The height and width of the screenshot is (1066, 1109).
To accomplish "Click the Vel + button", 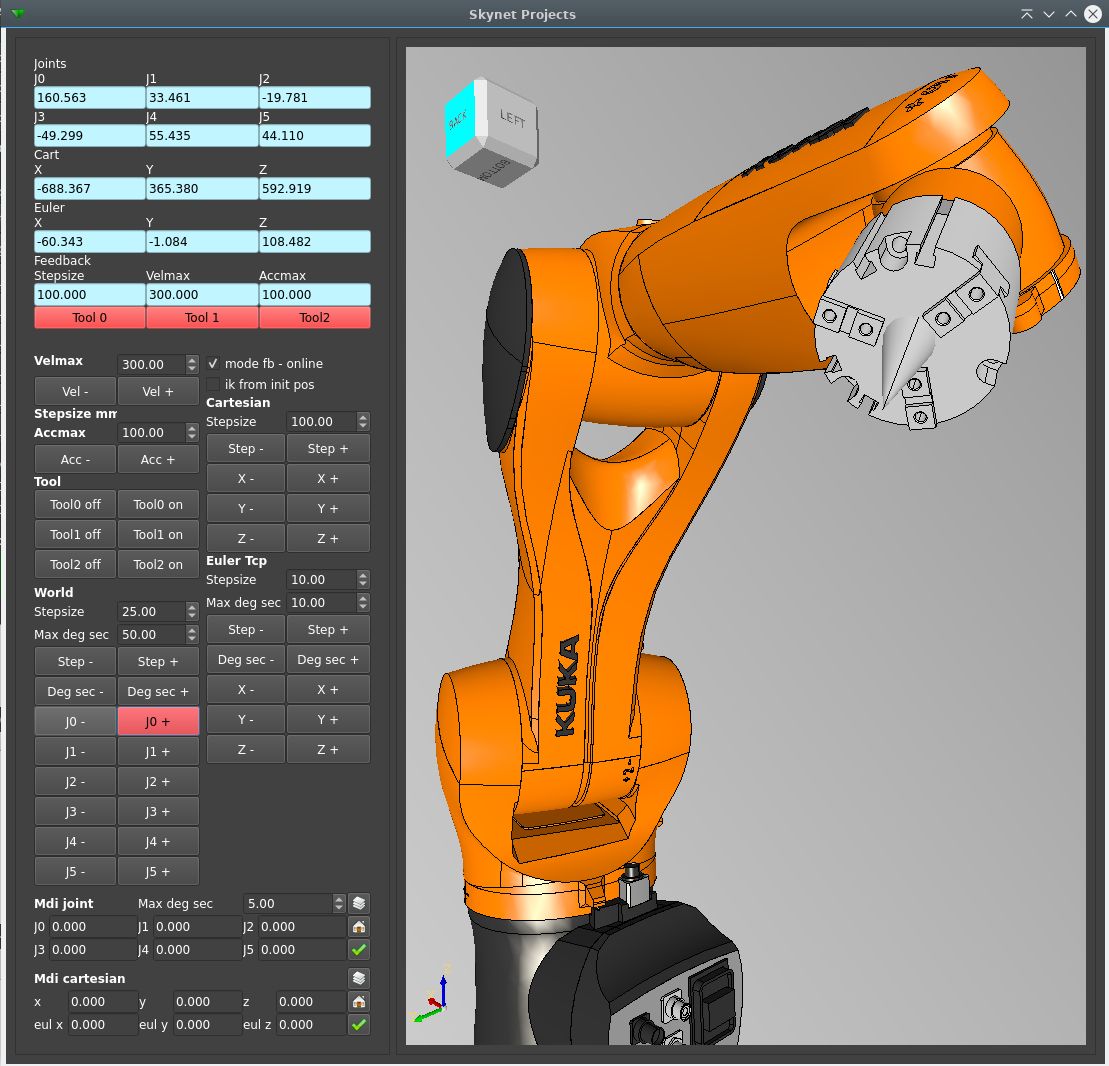I will click(158, 391).
